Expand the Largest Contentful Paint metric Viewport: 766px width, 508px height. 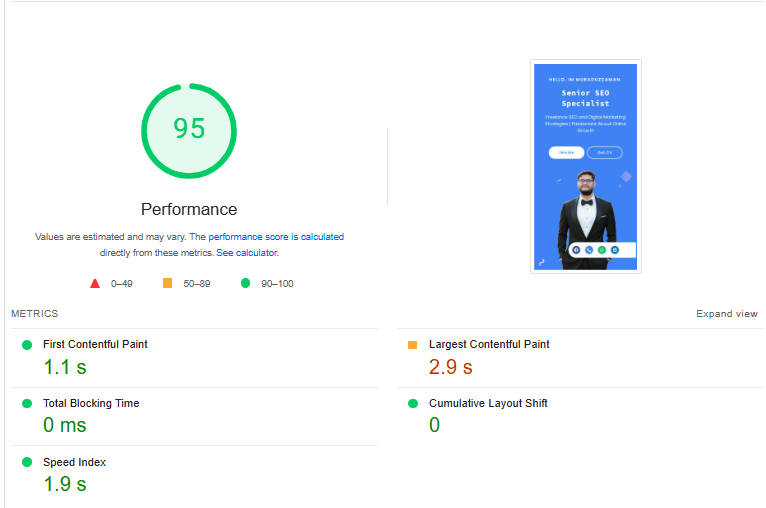pos(489,345)
